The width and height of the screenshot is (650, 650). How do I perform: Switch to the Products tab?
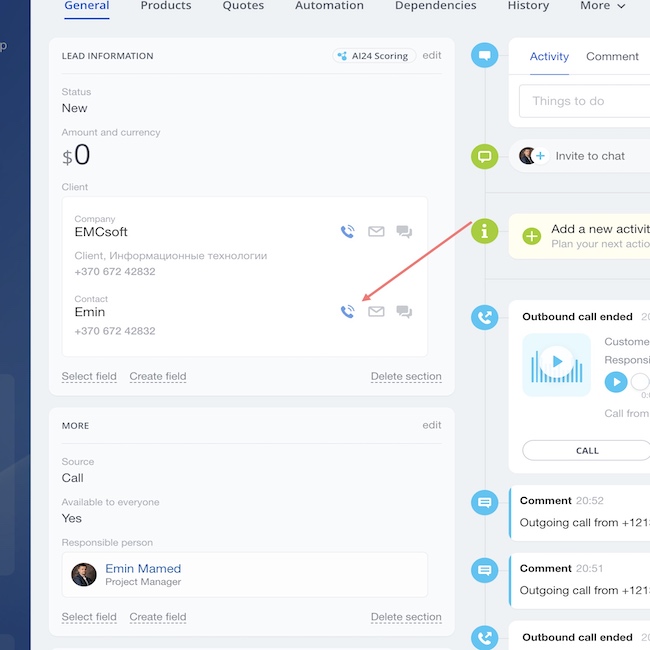coord(166,6)
